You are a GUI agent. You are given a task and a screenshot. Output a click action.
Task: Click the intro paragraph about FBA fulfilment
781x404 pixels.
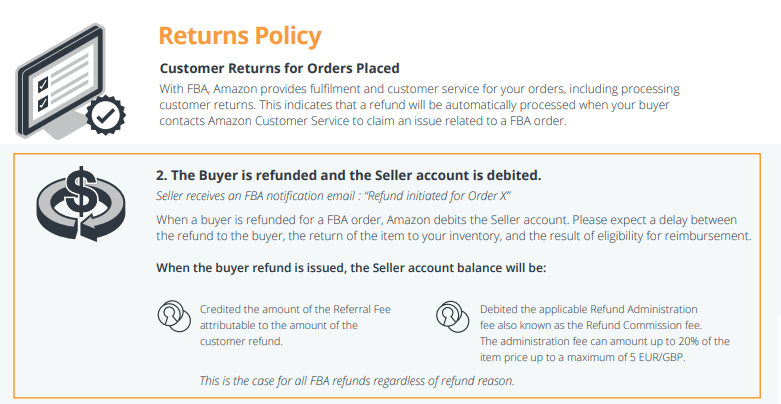click(419, 105)
